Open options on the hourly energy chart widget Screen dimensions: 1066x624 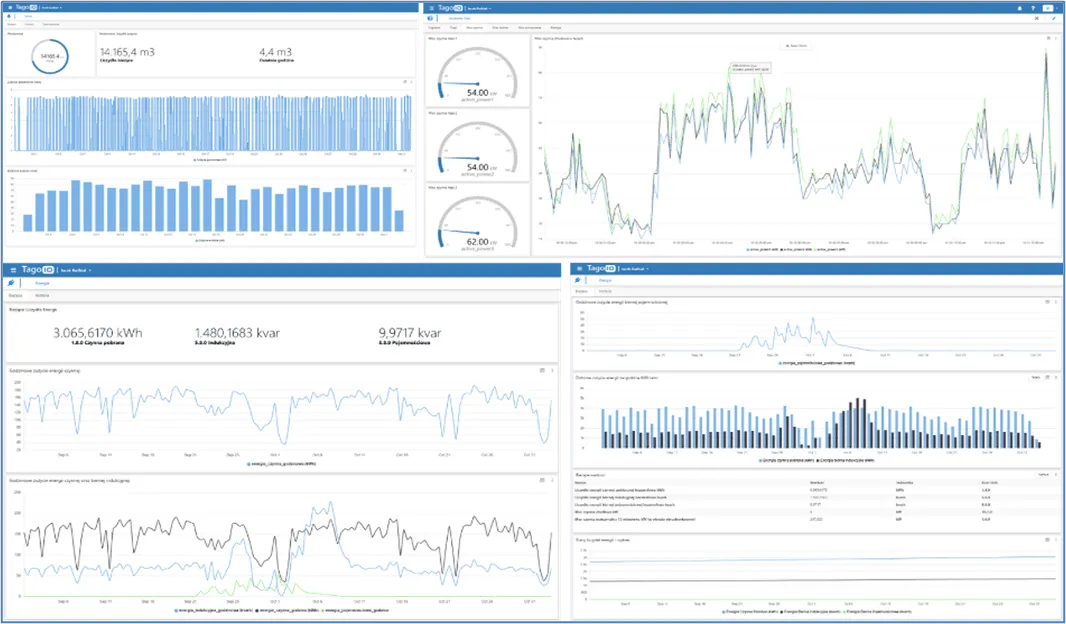pos(1058,301)
